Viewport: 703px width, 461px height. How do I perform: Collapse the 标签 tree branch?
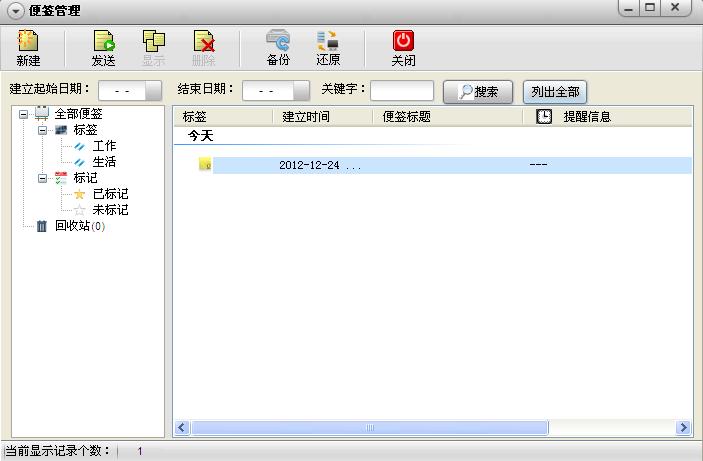[x=42, y=130]
